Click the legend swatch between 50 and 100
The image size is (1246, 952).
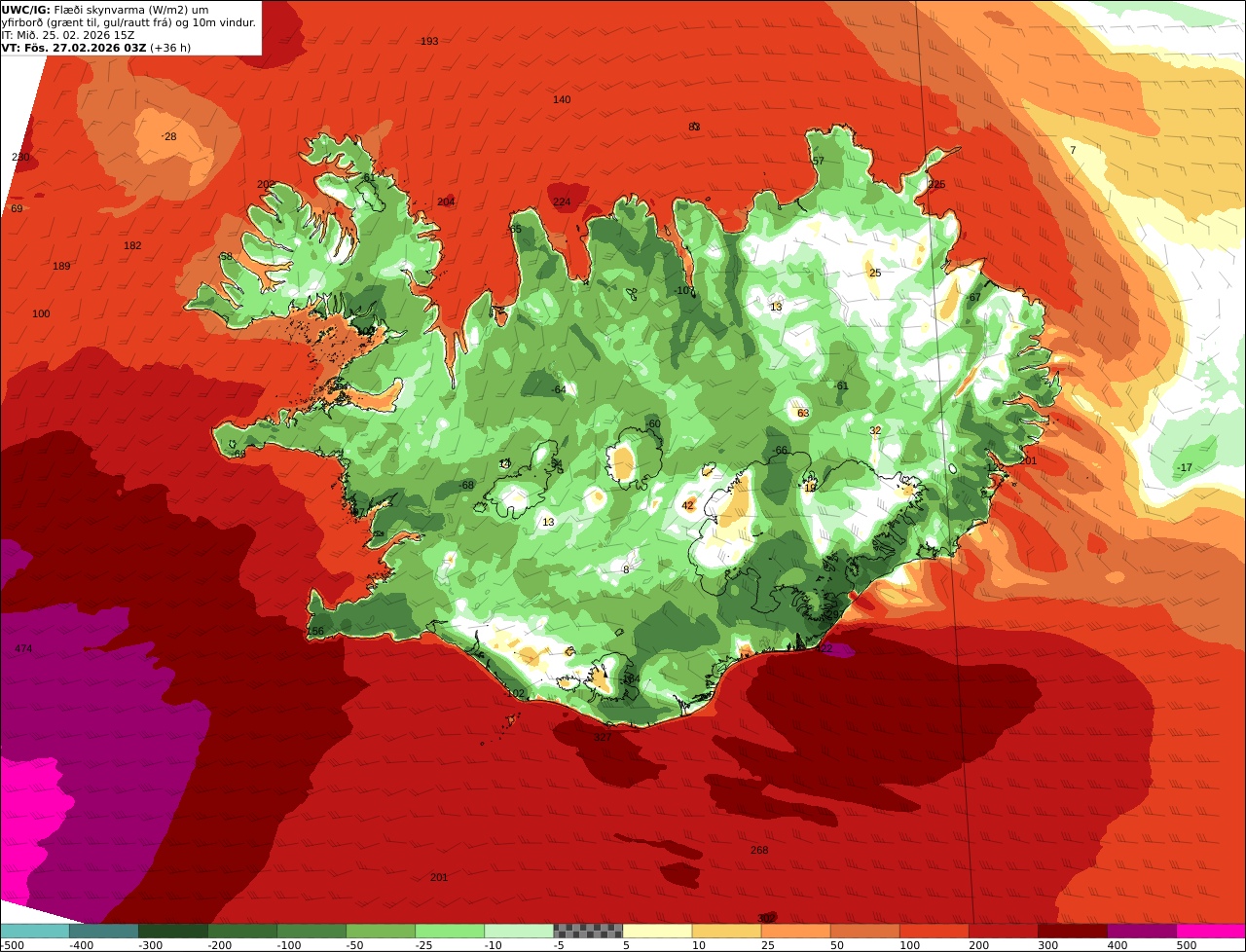pyautogui.click(x=864, y=931)
